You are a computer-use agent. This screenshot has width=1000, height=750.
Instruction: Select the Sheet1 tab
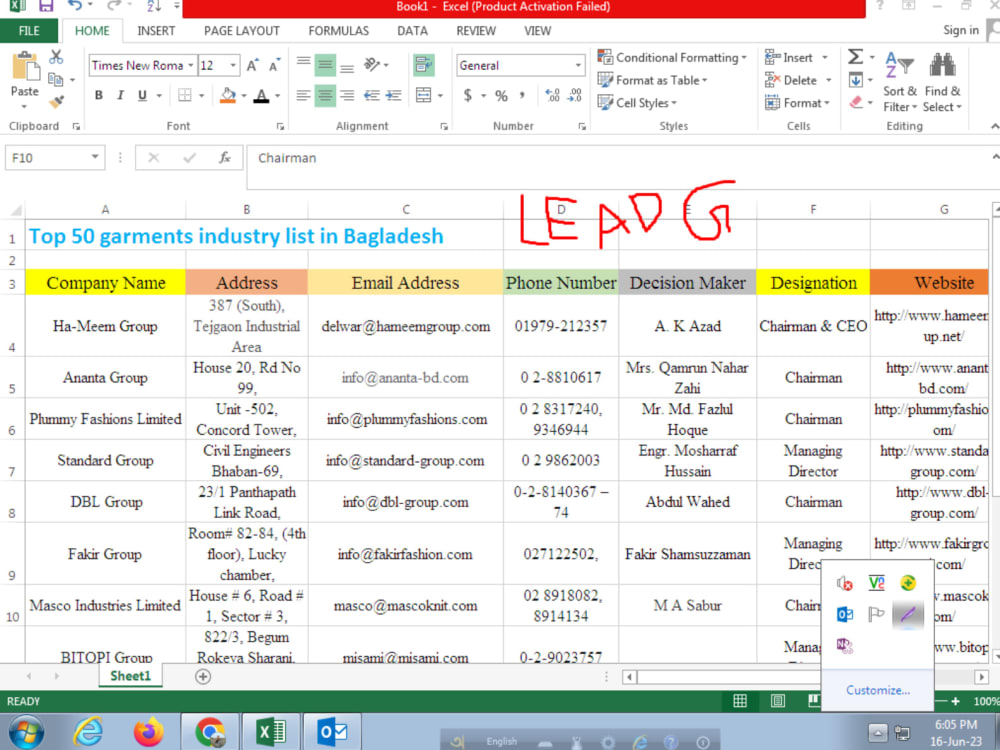coord(131,676)
